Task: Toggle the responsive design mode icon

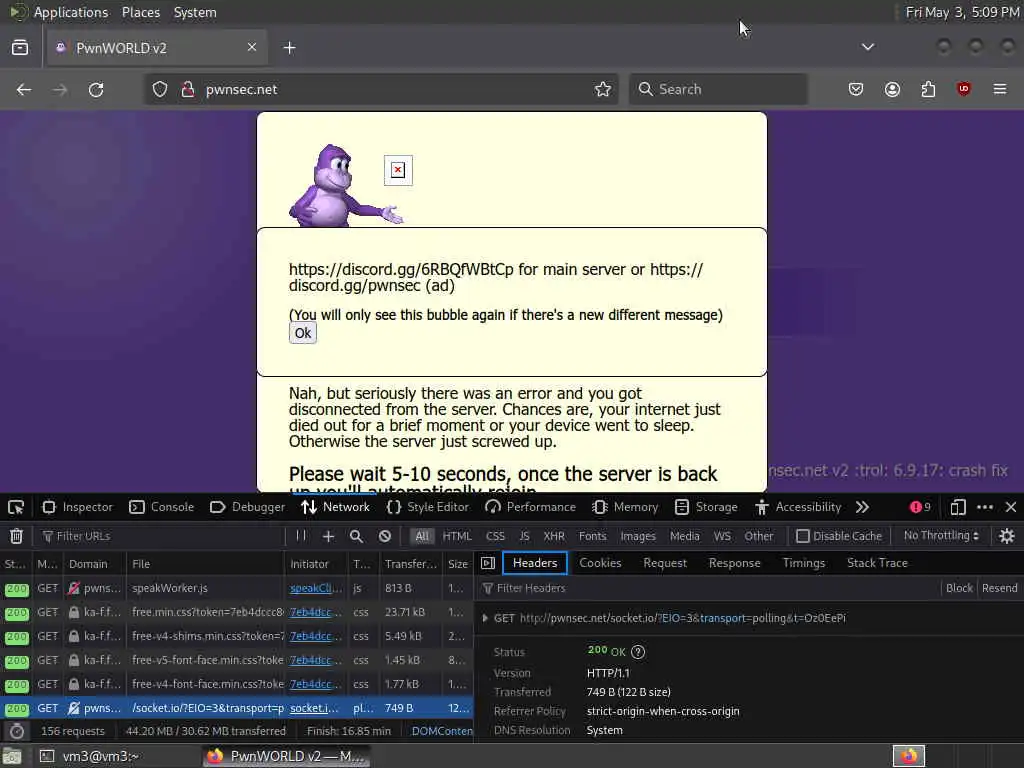Action: pyautogui.click(x=958, y=507)
